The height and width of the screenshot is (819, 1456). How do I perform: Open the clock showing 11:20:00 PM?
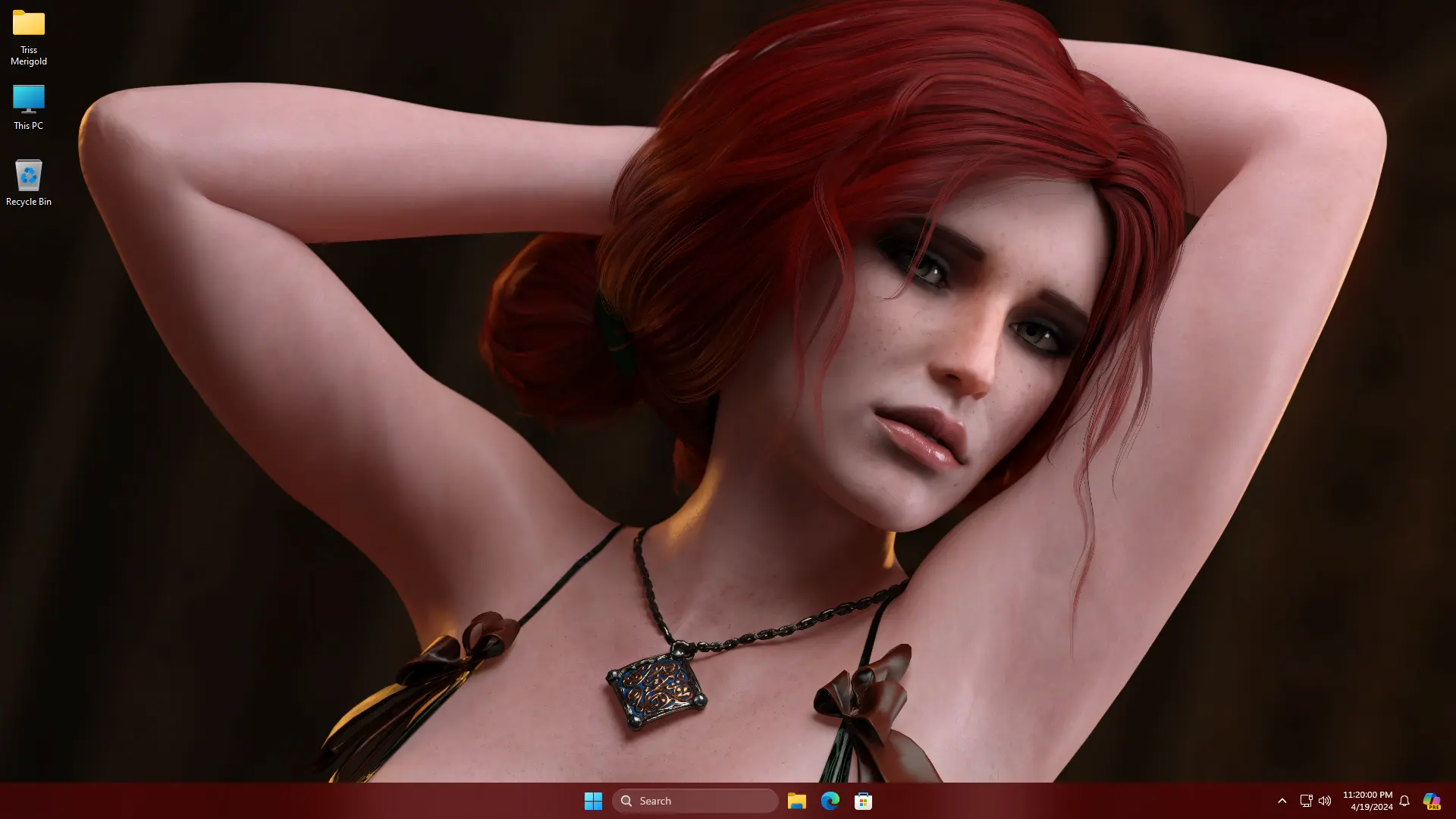pyautogui.click(x=1367, y=801)
